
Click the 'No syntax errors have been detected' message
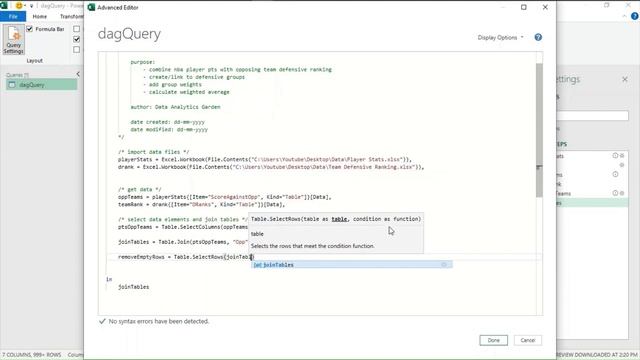click(159, 321)
